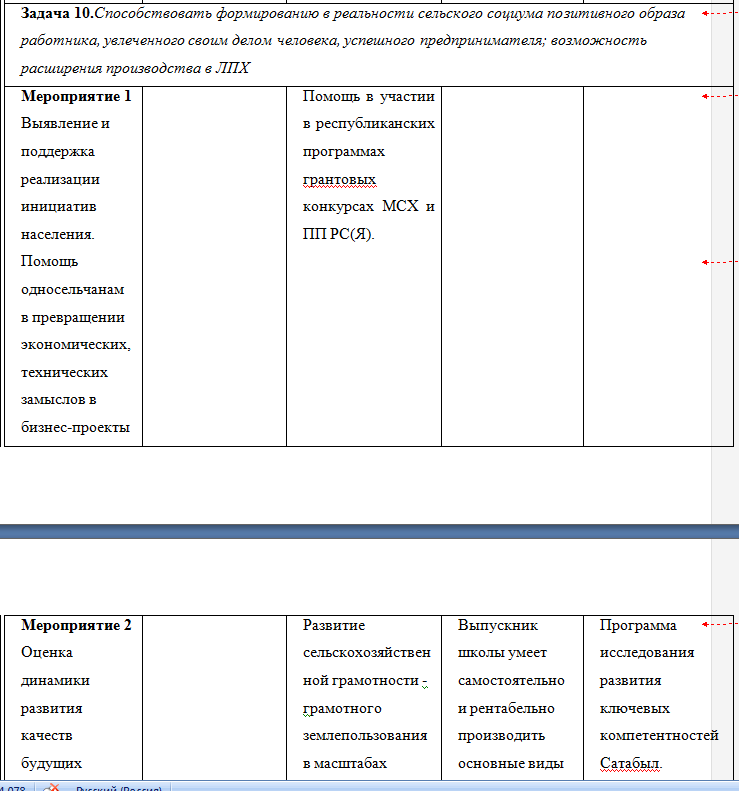Click the word "поддержка"

pyautogui.click(x=58, y=152)
